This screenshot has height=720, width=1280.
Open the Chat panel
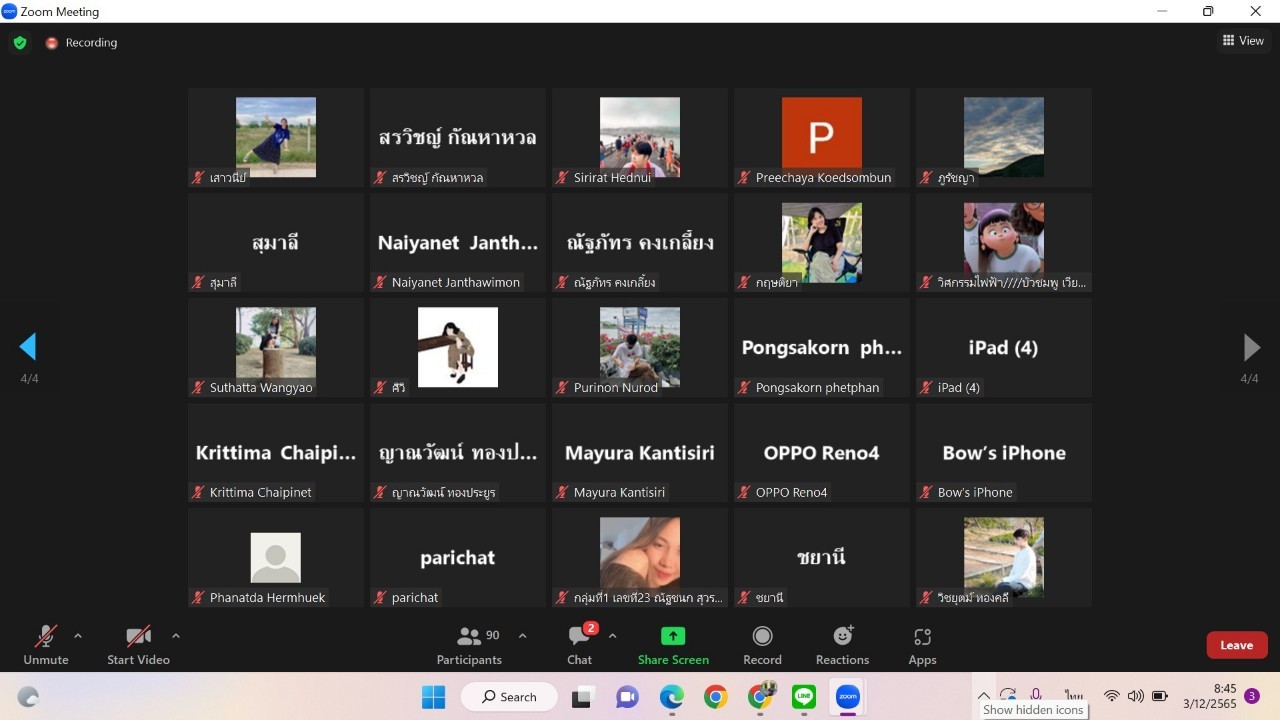click(x=580, y=645)
